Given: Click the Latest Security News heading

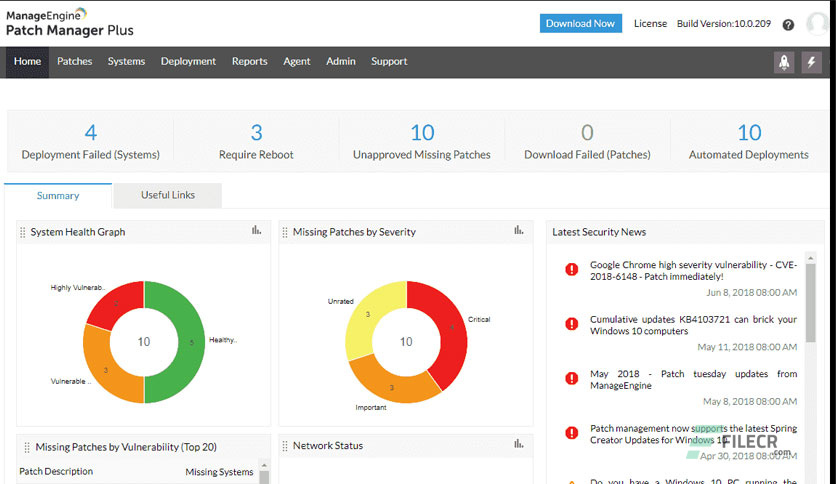Looking at the screenshot, I should pos(599,232).
